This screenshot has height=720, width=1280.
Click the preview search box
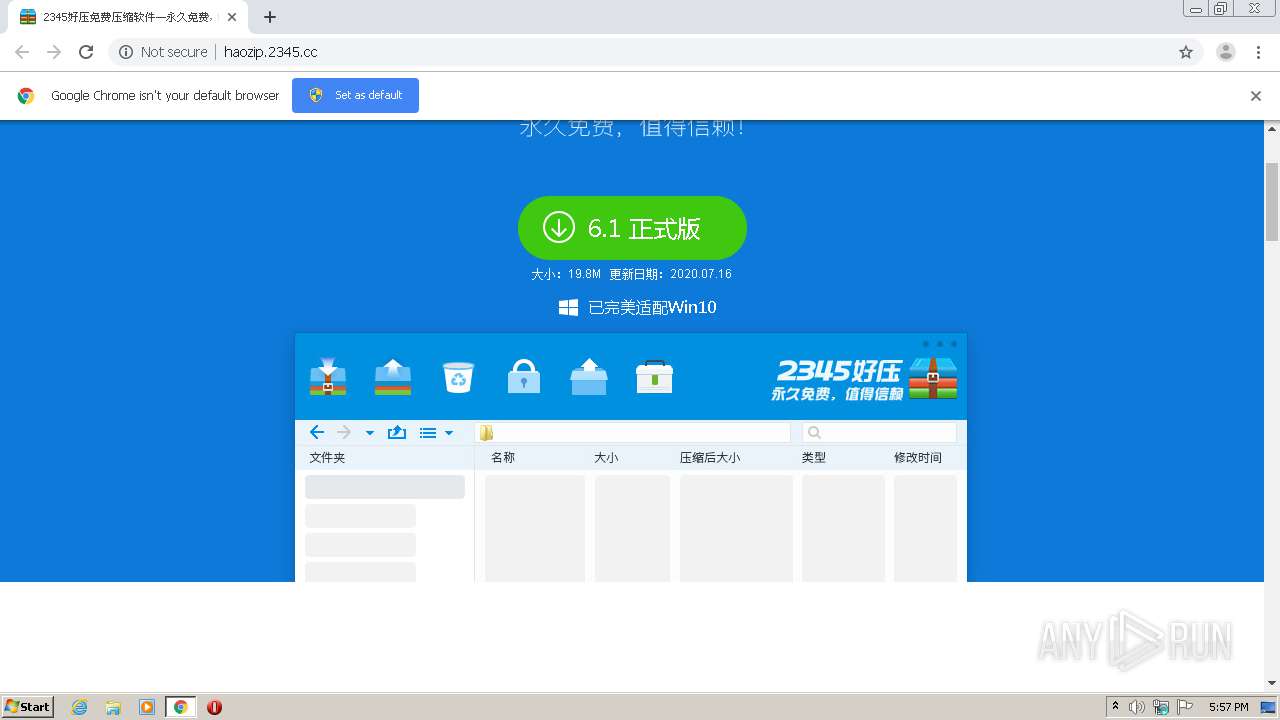pos(879,432)
